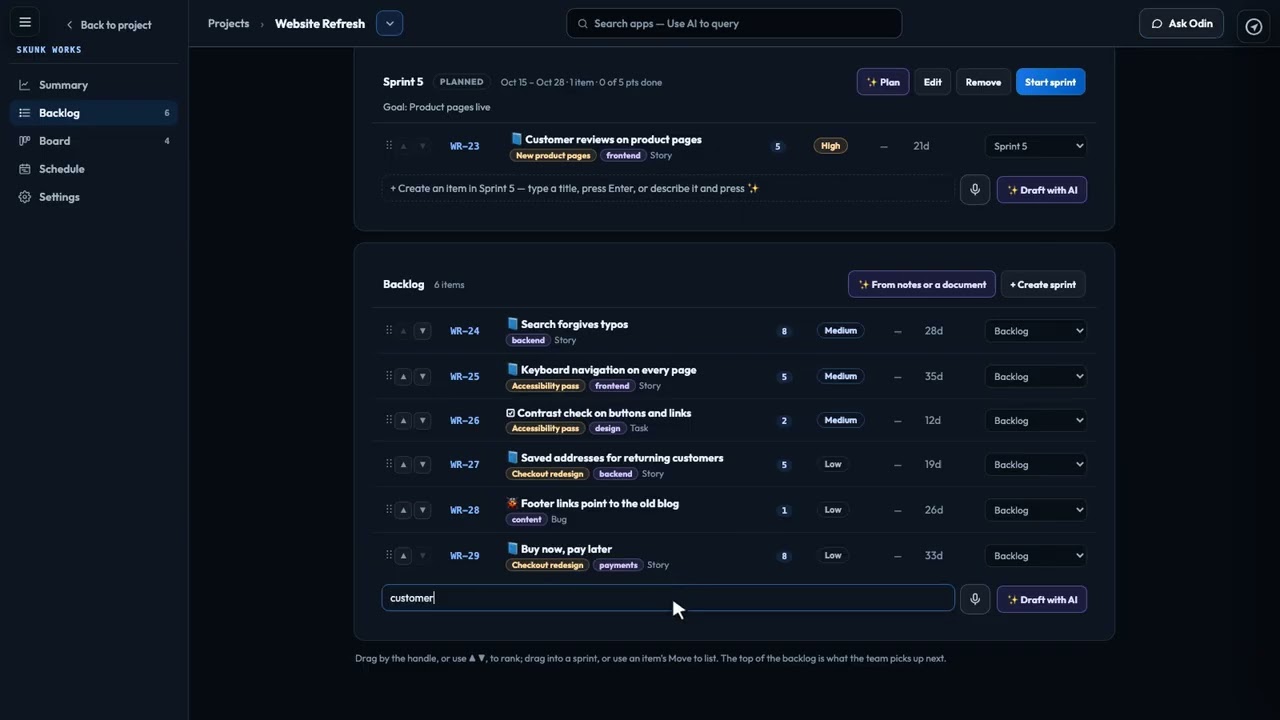Open issue link WR-29
Image resolution: width=1280 pixels, height=720 pixels.
pos(464,556)
